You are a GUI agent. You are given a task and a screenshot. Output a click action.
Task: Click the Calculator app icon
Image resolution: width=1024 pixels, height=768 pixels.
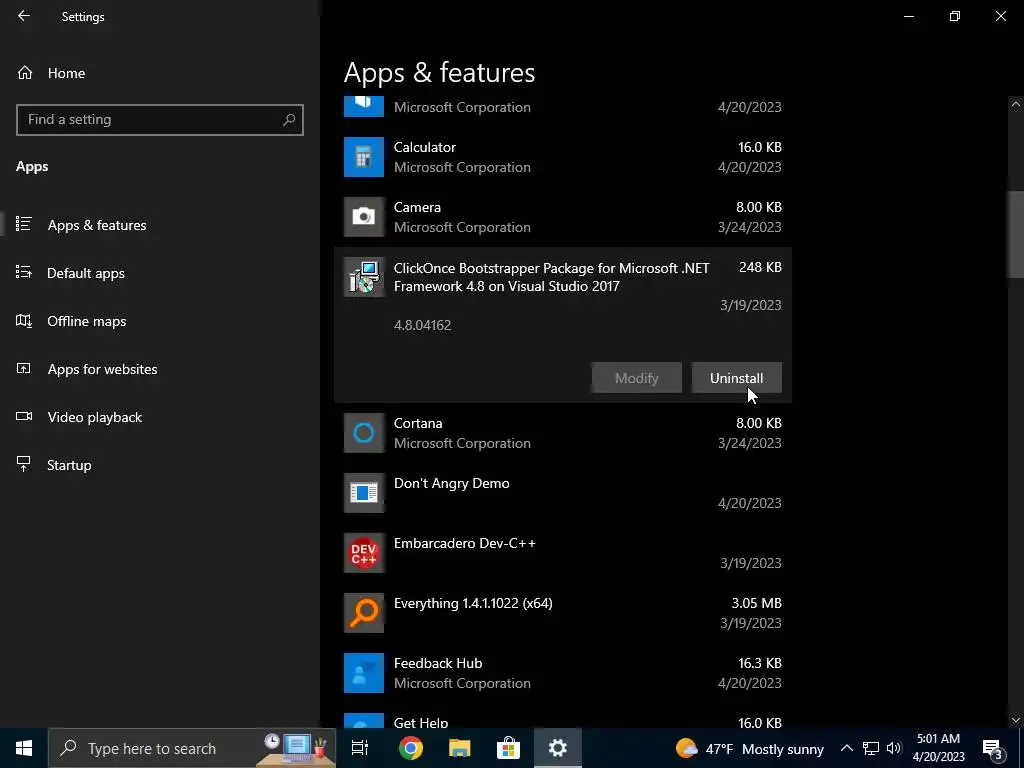364,157
